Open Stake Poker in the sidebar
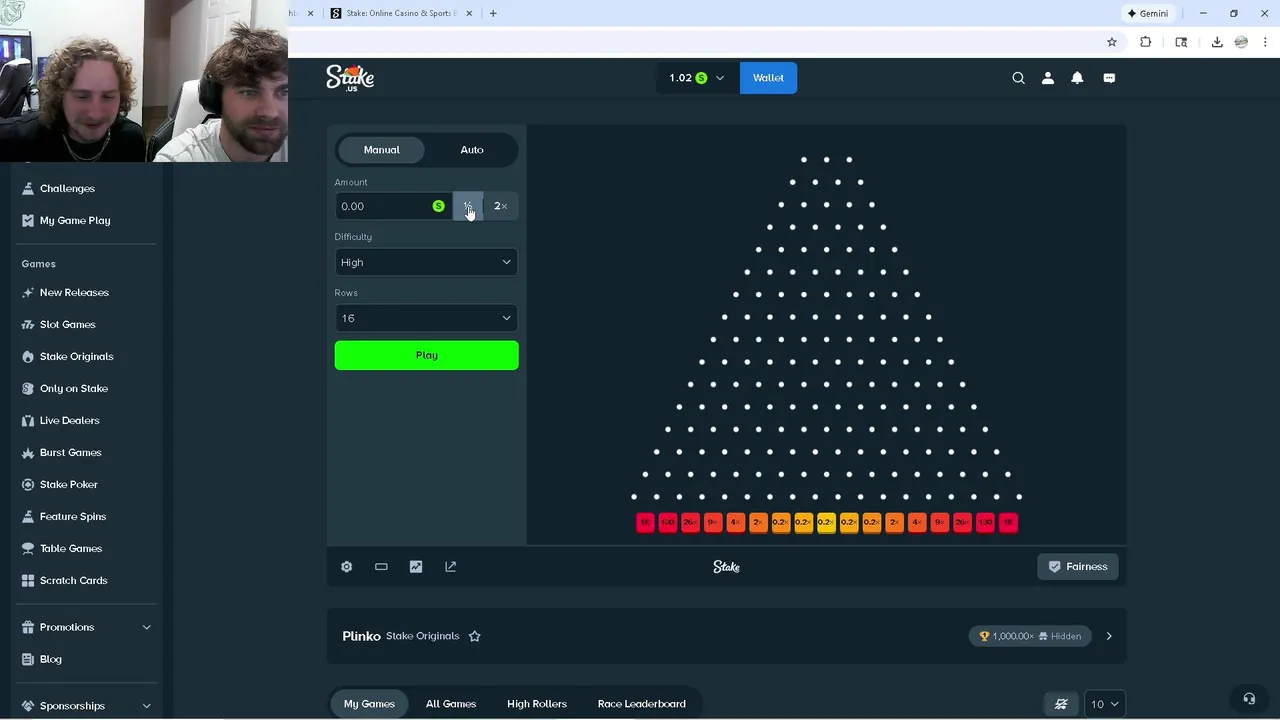Screen dimensions: 1280x720 [68, 484]
